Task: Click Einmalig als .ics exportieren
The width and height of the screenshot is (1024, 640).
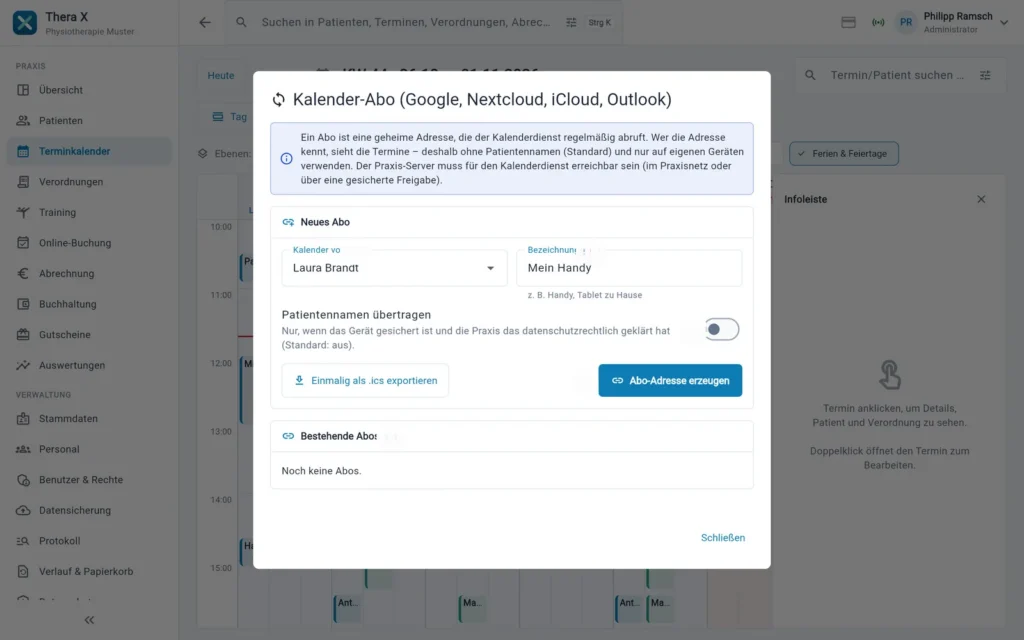Action: coord(365,381)
